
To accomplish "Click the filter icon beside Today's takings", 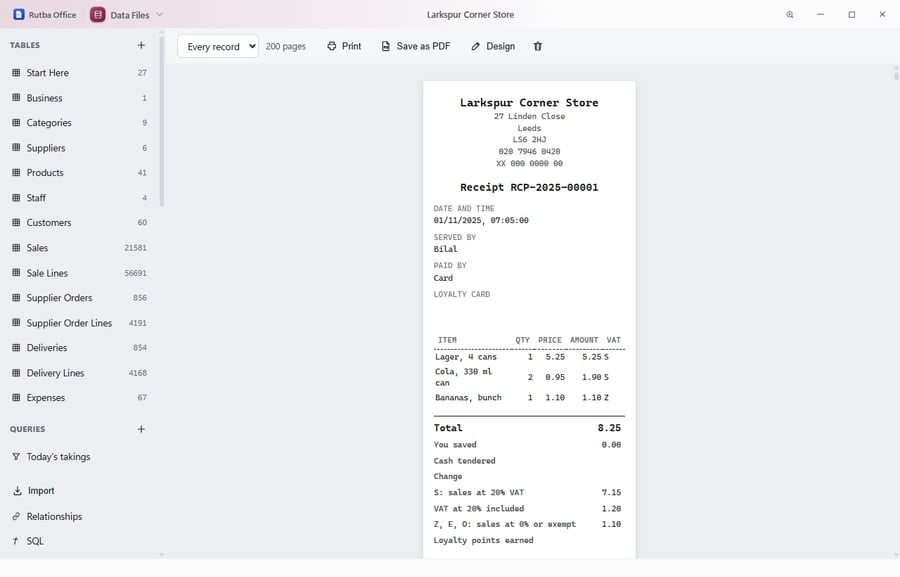I will click(x=16, y=456).
